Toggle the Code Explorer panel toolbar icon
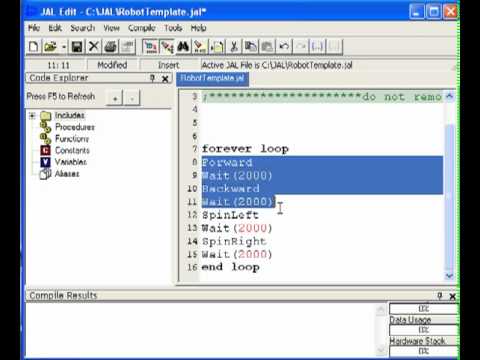480x360 pixels. pyautogui.click(x=150, y=46)
